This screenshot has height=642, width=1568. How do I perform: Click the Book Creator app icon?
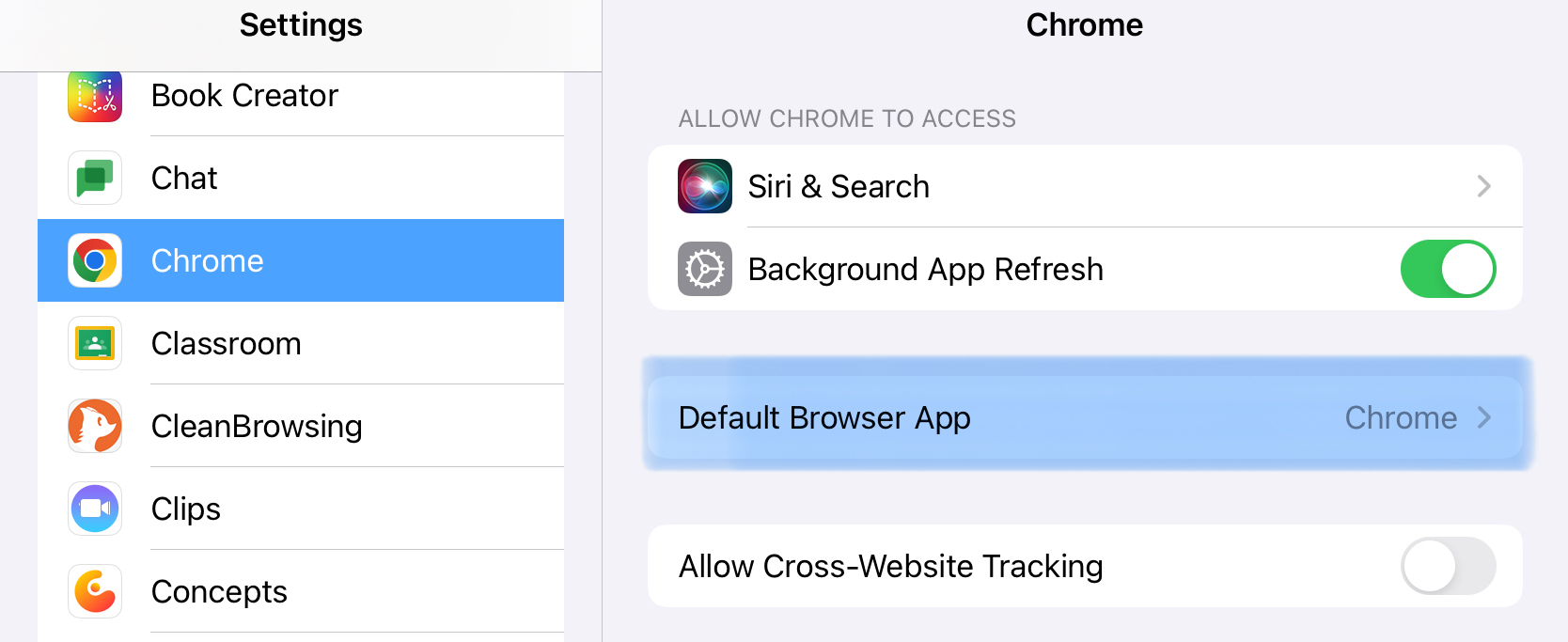(x=95, y=96)
